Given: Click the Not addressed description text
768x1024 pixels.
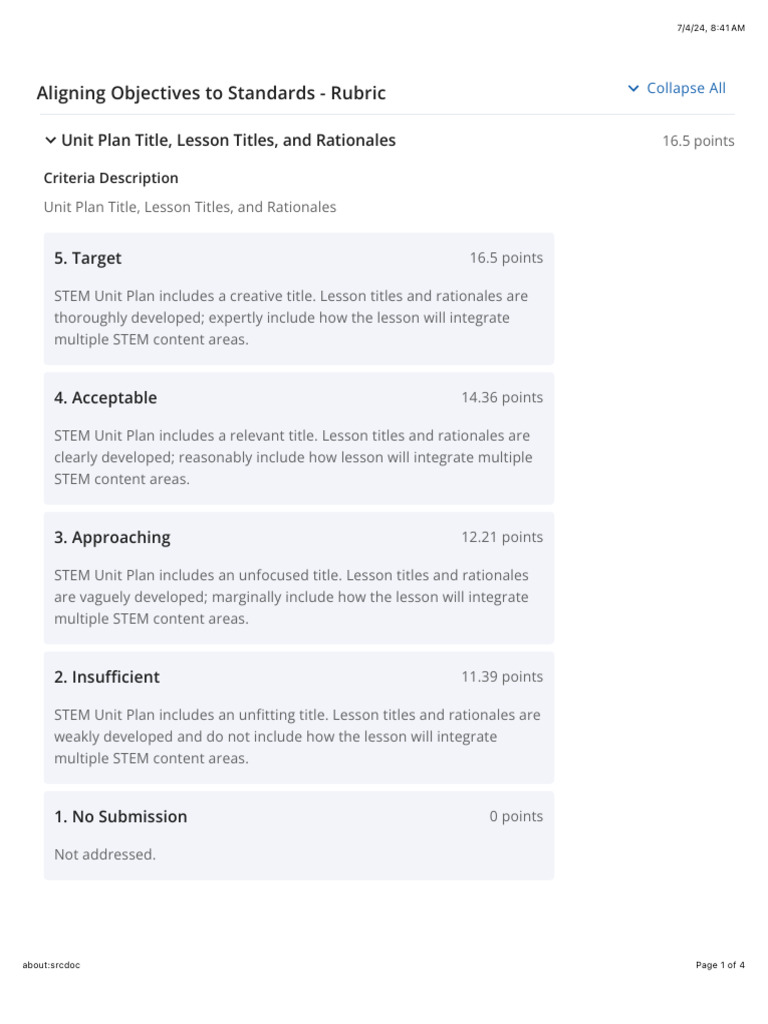Looking at the screenshot, I should (105, 854).
